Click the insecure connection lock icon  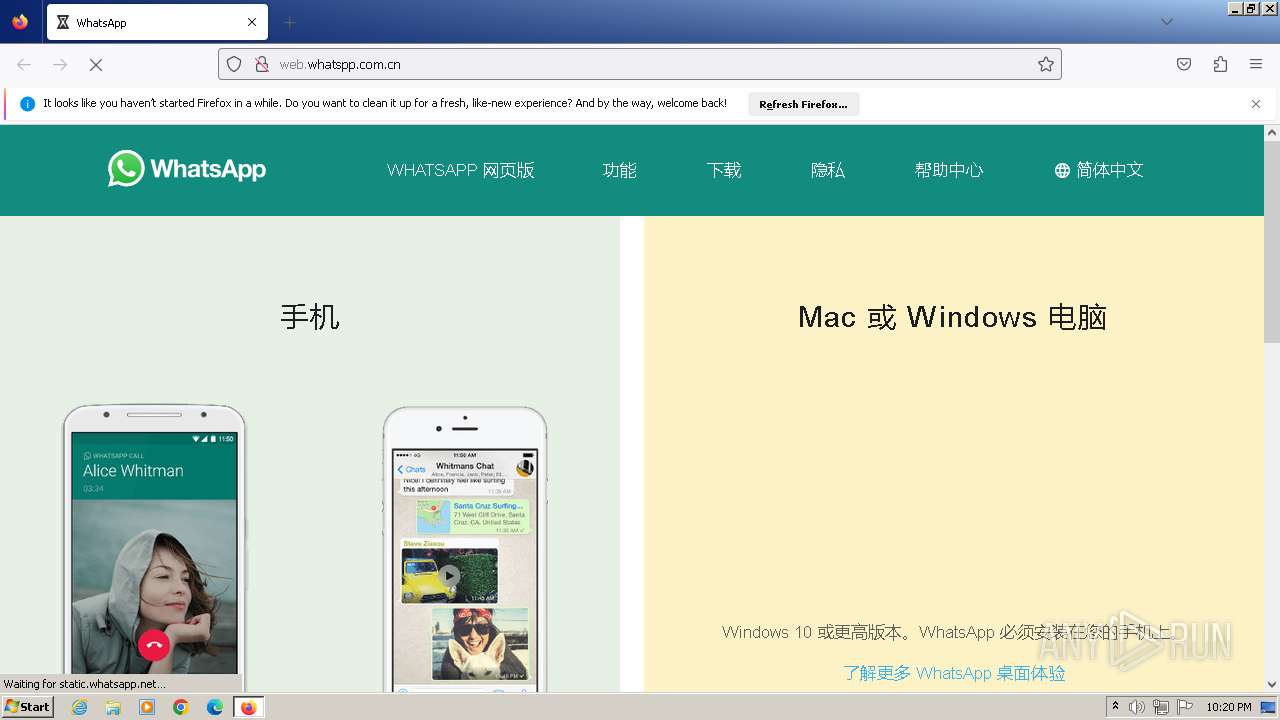click(x=262, y=64)
